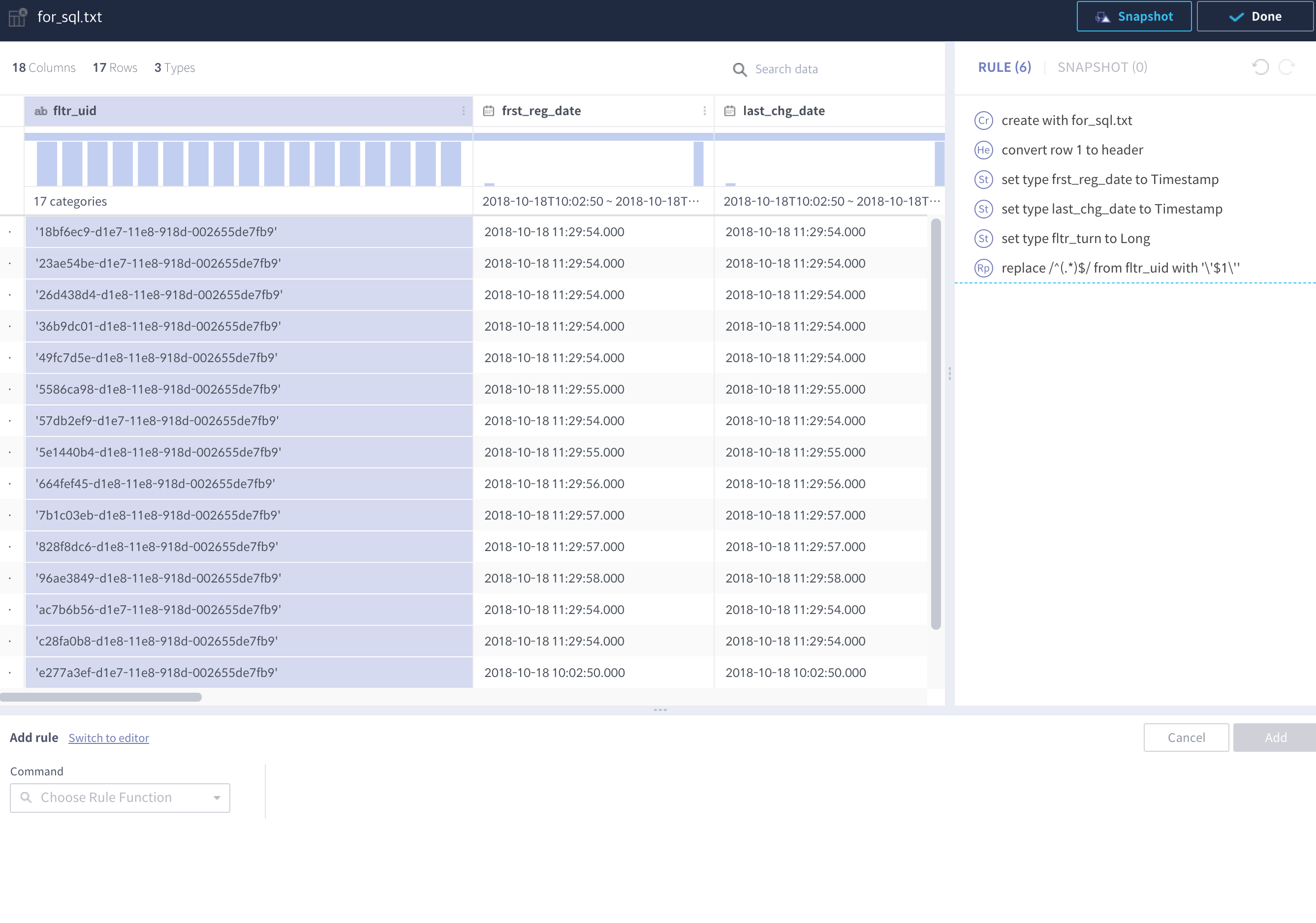Viewport: 1316px width, 923px height.
Task: Select the Rp replace rule icon
Action: [x=984, y=268]
